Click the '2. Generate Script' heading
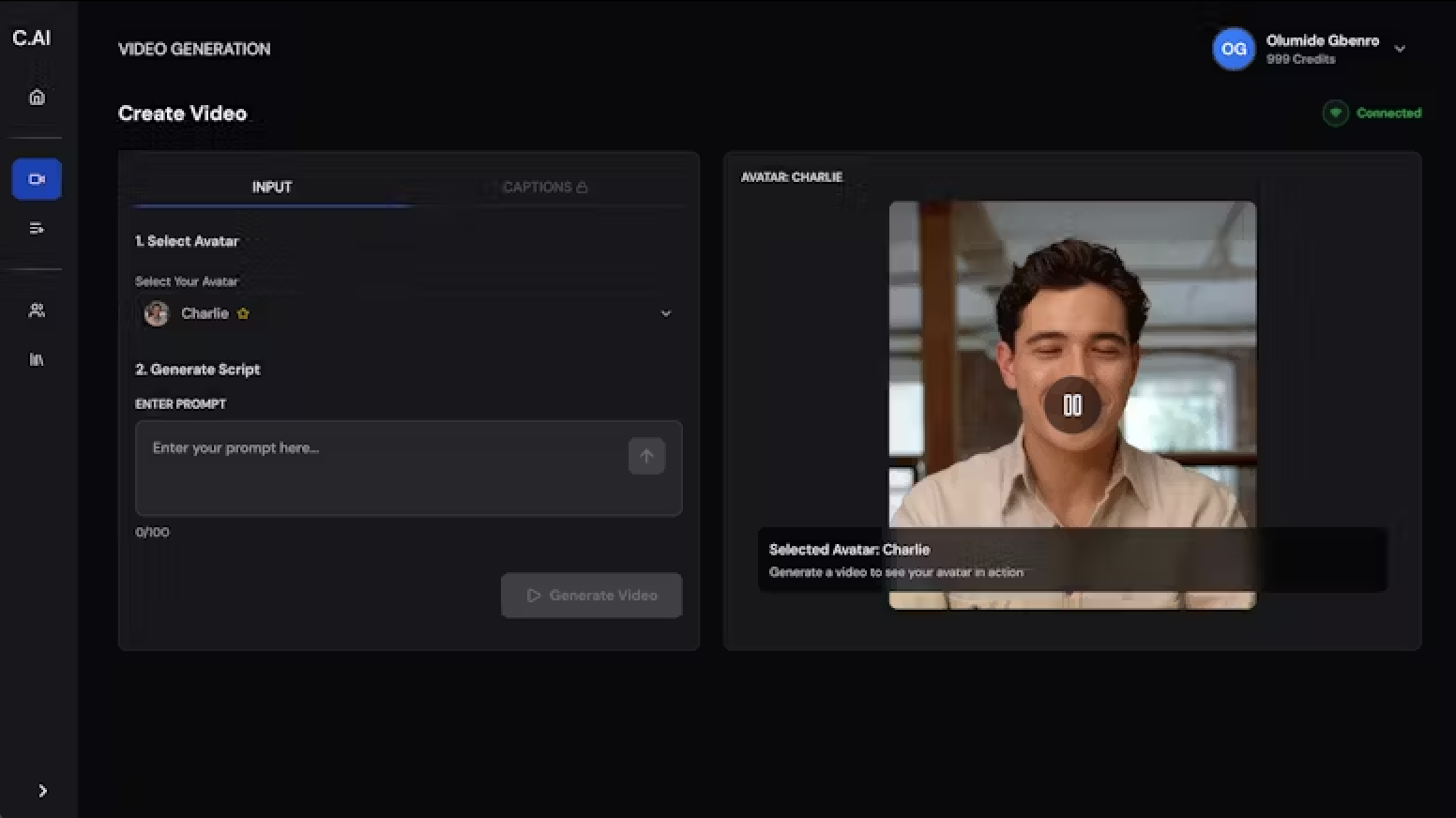This screenshot has height=818, width=1456. [x=197, y=370]
